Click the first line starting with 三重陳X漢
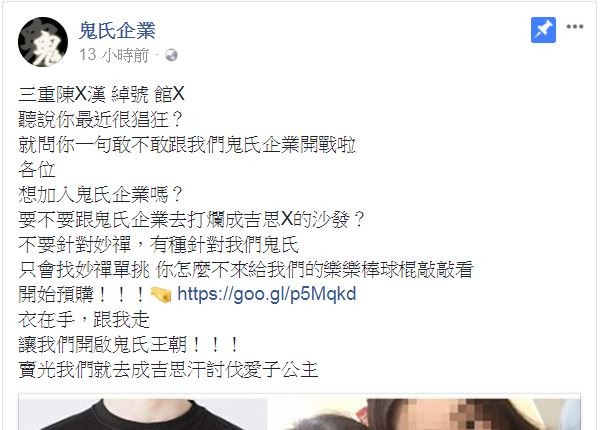Viewport: 608px width, 430px height. tap(101, 94)
